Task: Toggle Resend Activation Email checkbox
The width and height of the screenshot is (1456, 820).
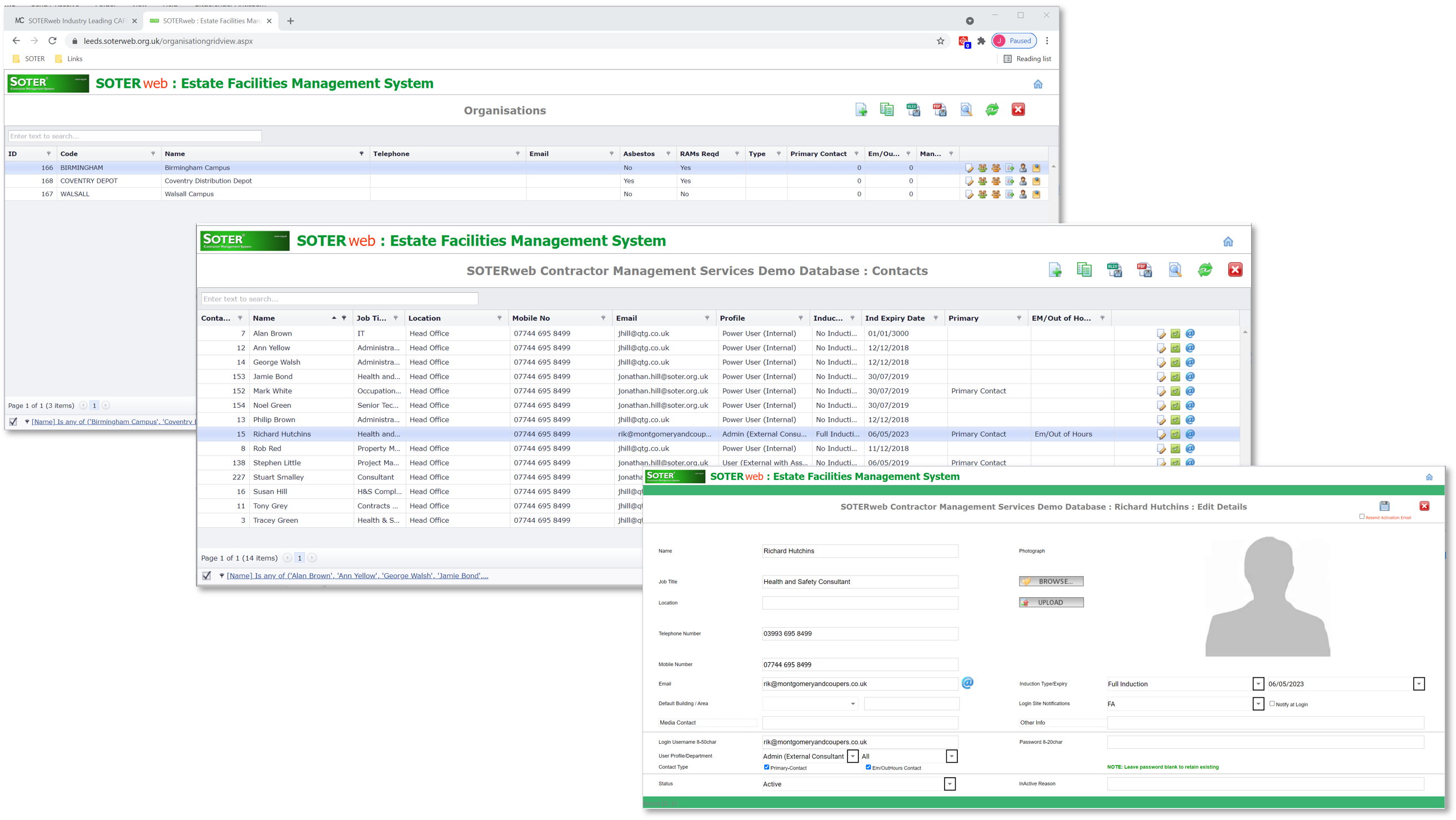Action: point(1362,517)
